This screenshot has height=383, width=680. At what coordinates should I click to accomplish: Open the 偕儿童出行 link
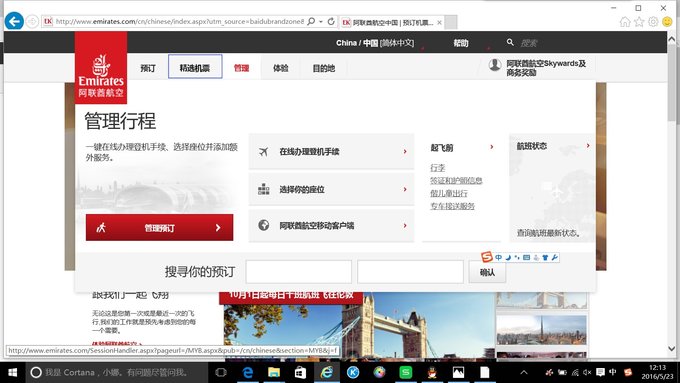coord(449,193)
